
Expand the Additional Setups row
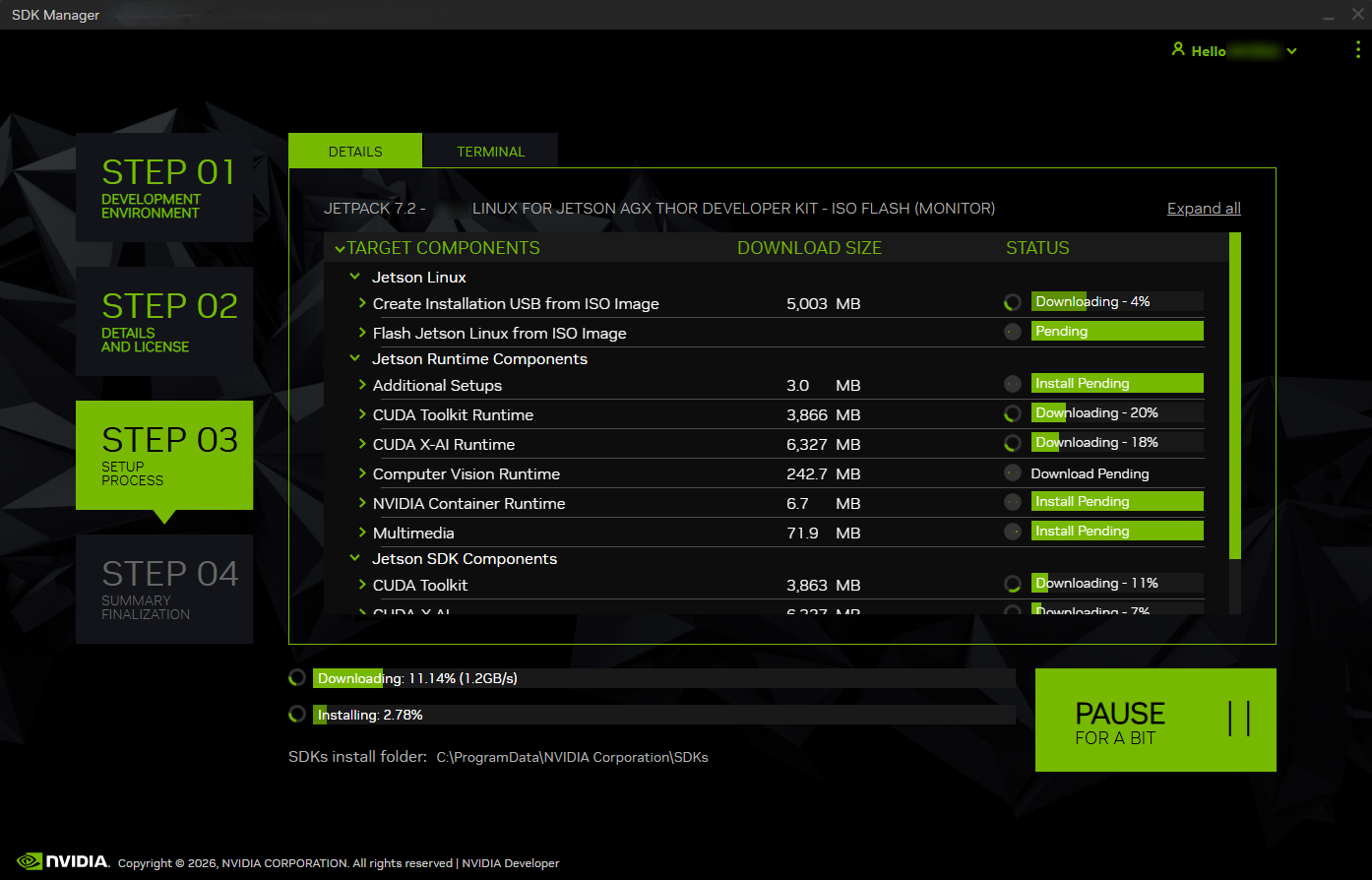(x=363, y=385)
